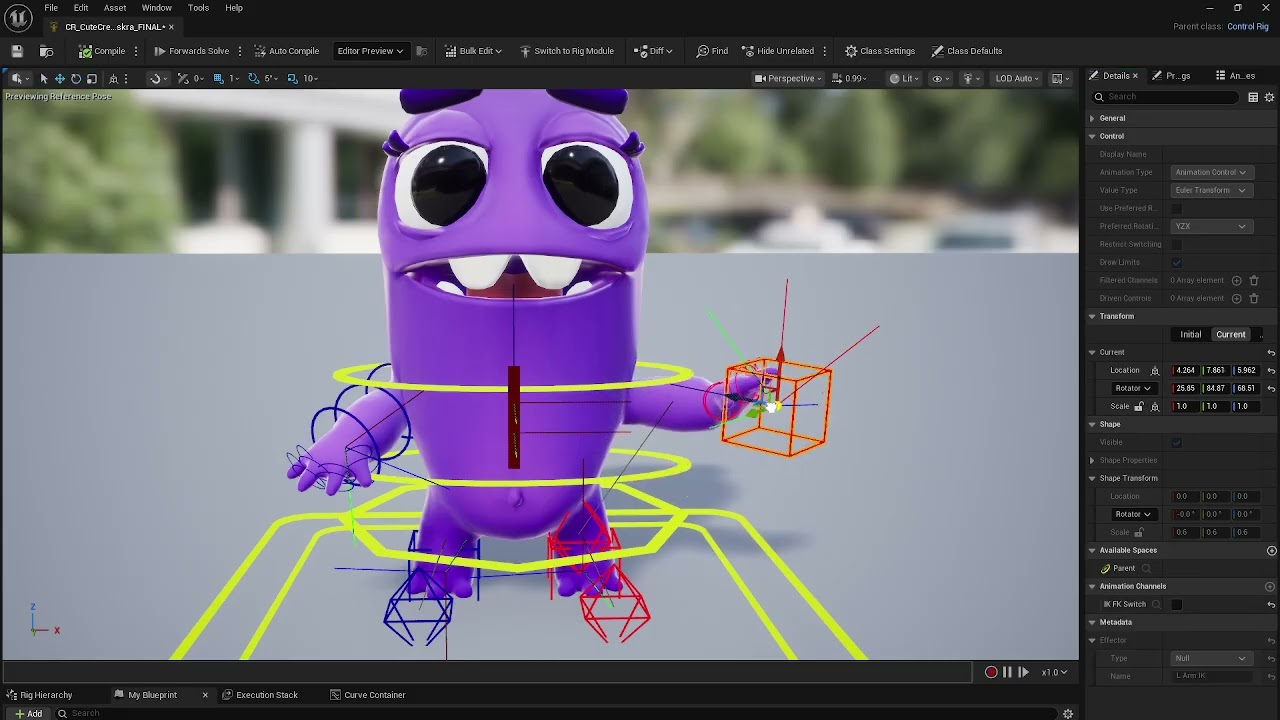Toggle the IK FK Switch checkbox

[1177, 605]
